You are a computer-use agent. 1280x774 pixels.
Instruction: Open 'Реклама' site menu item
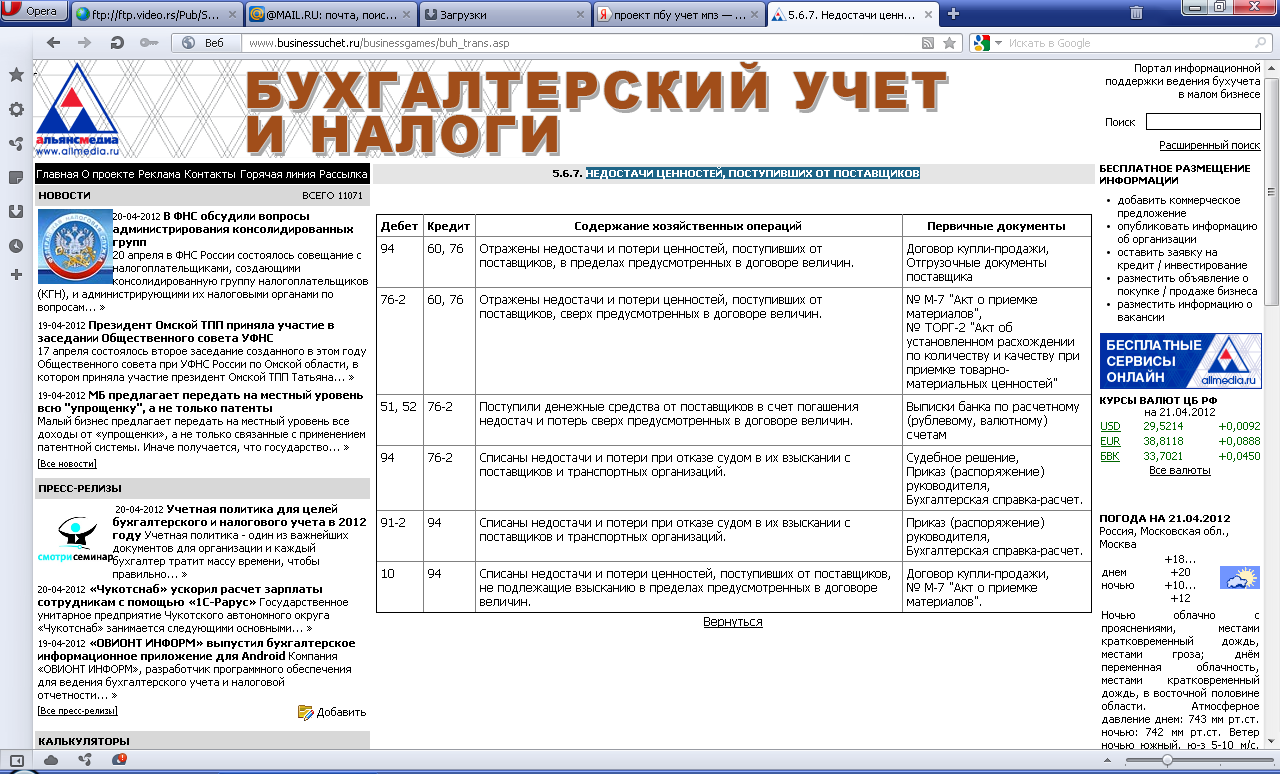[159, 174]
